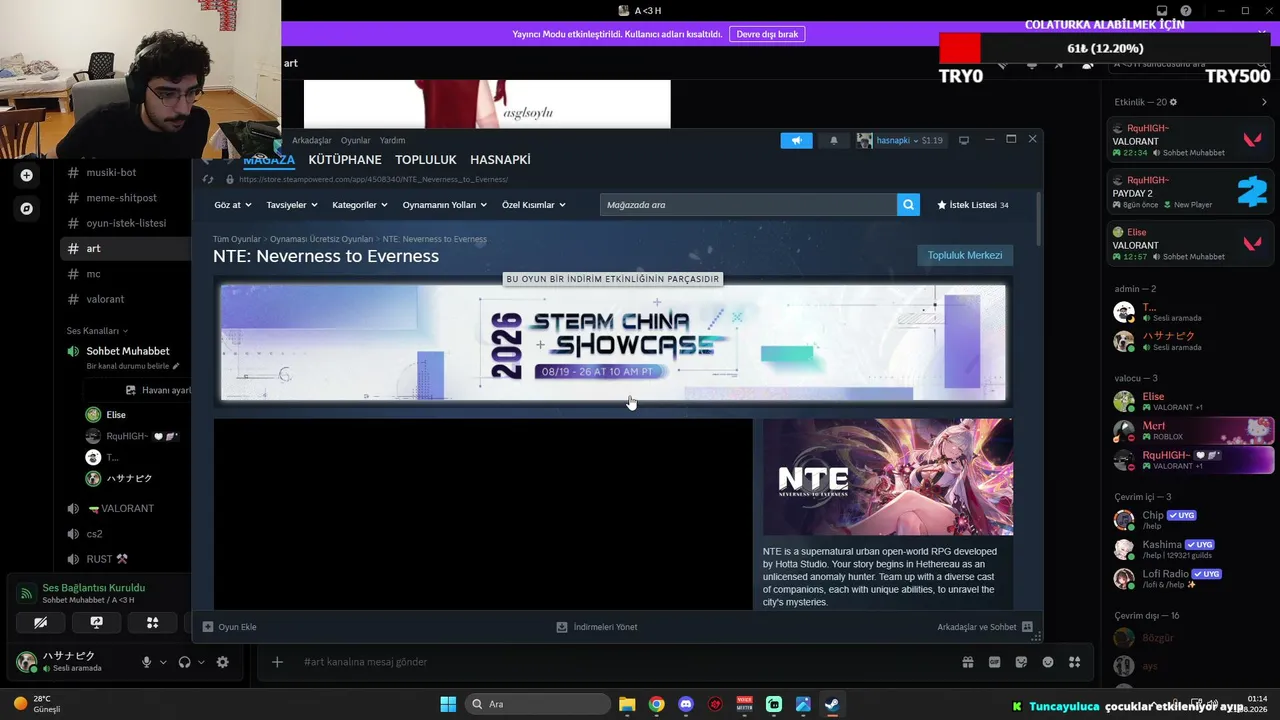Open the GIF picker
Screen dimensions: 1280x720
pyautogui.click(x=995, y=662)
